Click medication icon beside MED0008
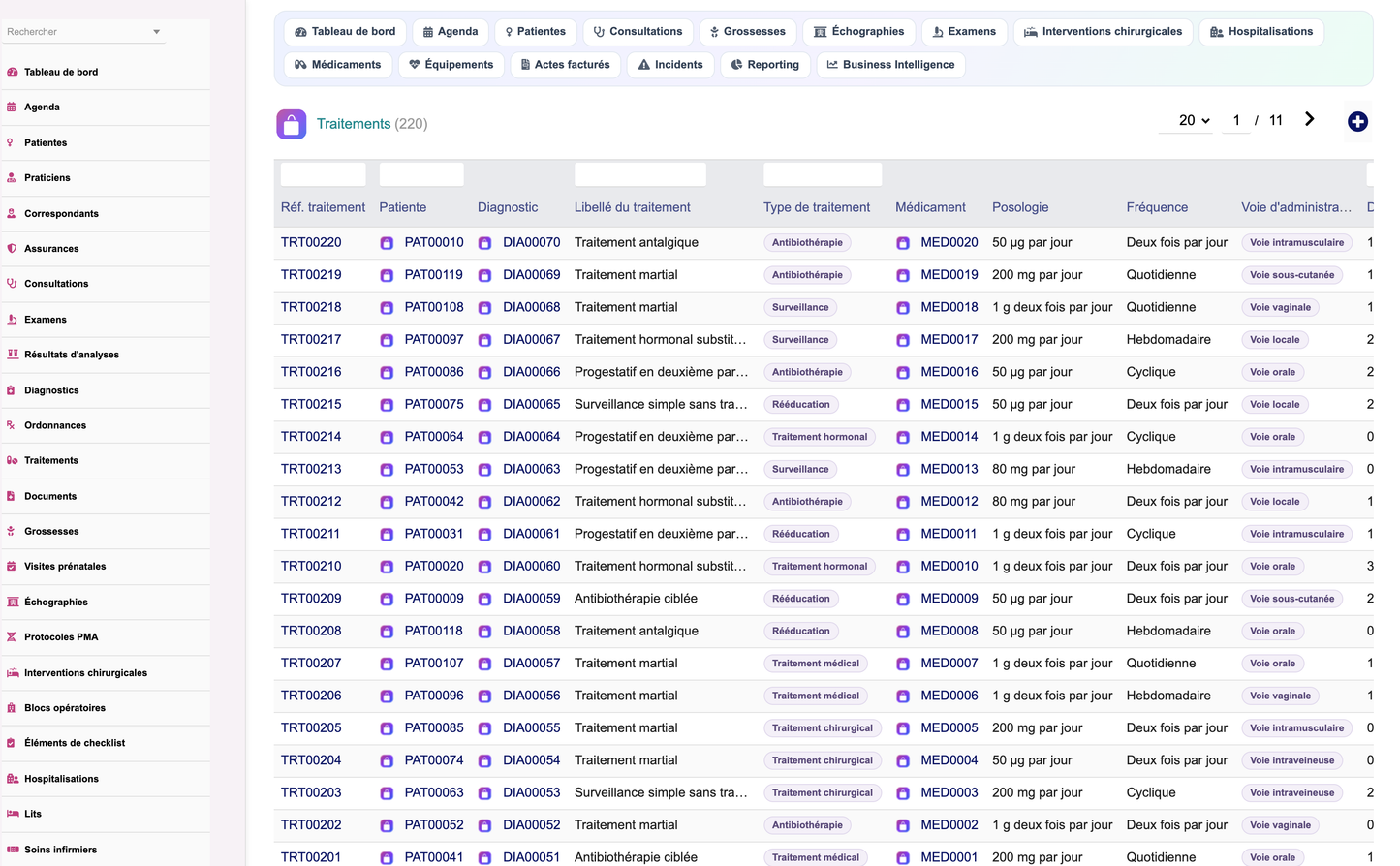The width and height of the screenshot is (1400, 866). point(903,632)
